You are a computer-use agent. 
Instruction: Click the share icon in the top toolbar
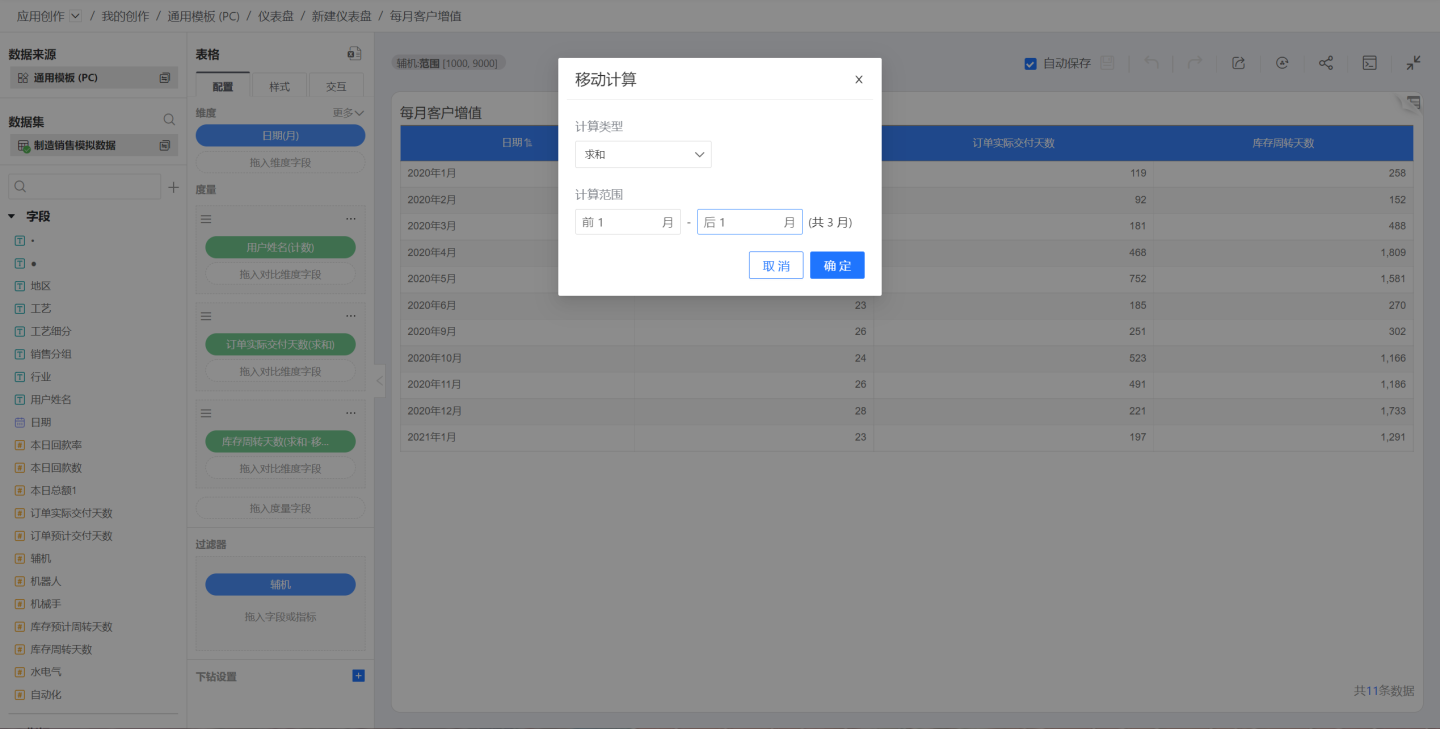pyautogui.click(x=1325, y=63)
